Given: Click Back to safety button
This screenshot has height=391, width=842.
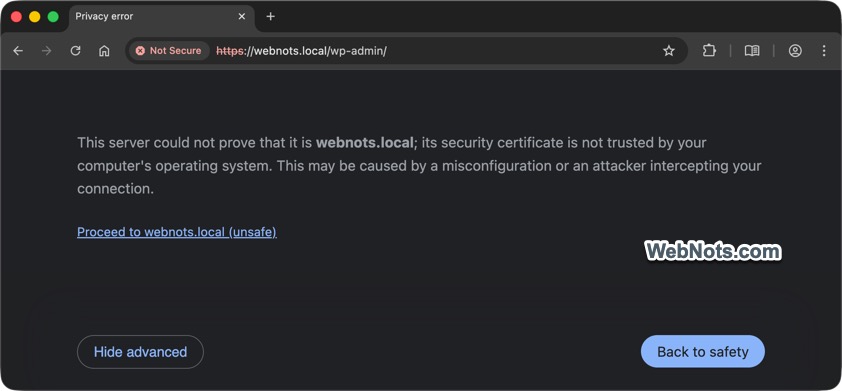Looking at the screenshot, I should click(x=703, y=352).
